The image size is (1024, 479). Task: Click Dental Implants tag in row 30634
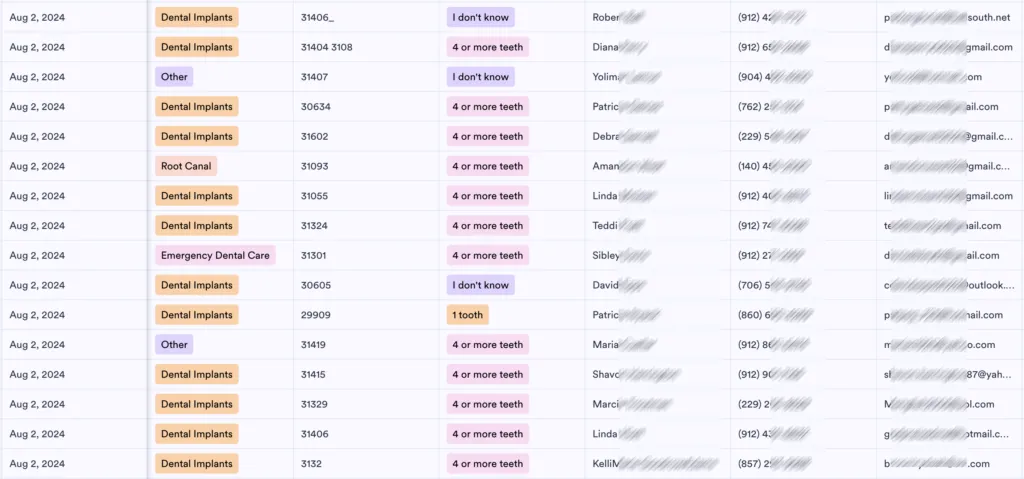(197, 107)
